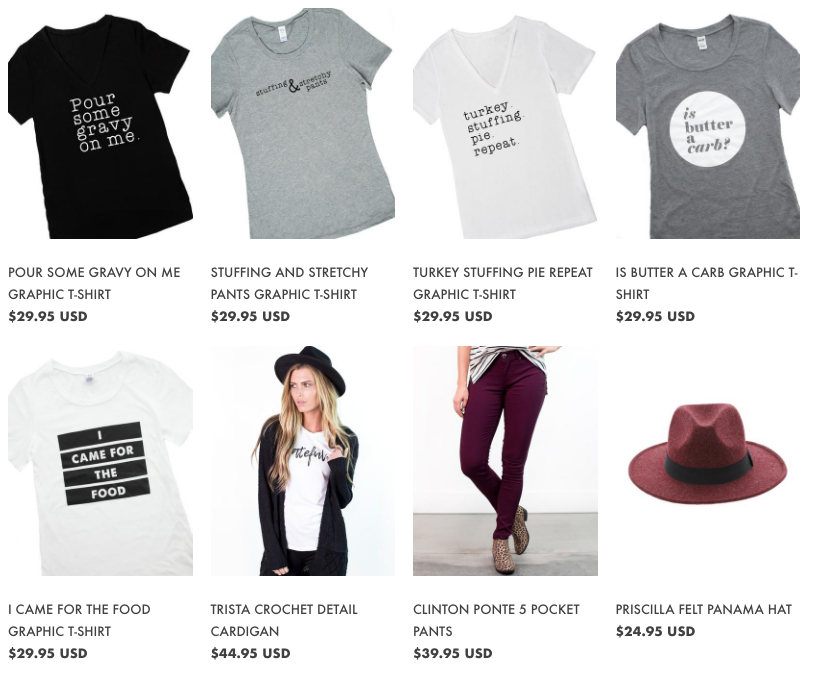This screenshot has width=825, height=677.
Task: Open Priscilla Felt Panama Hat title link
Action: click(703, 610)
